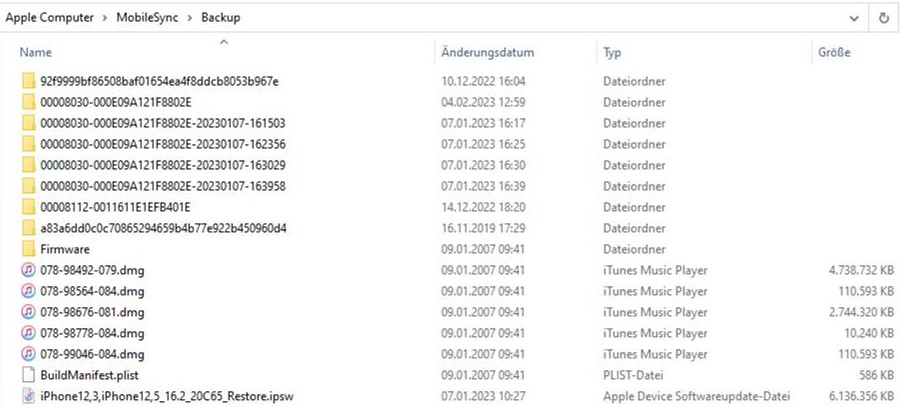The image size is (900, 407).
Task: Click iTunes icon of 078-98492-079.dmg
Action: 28,270
